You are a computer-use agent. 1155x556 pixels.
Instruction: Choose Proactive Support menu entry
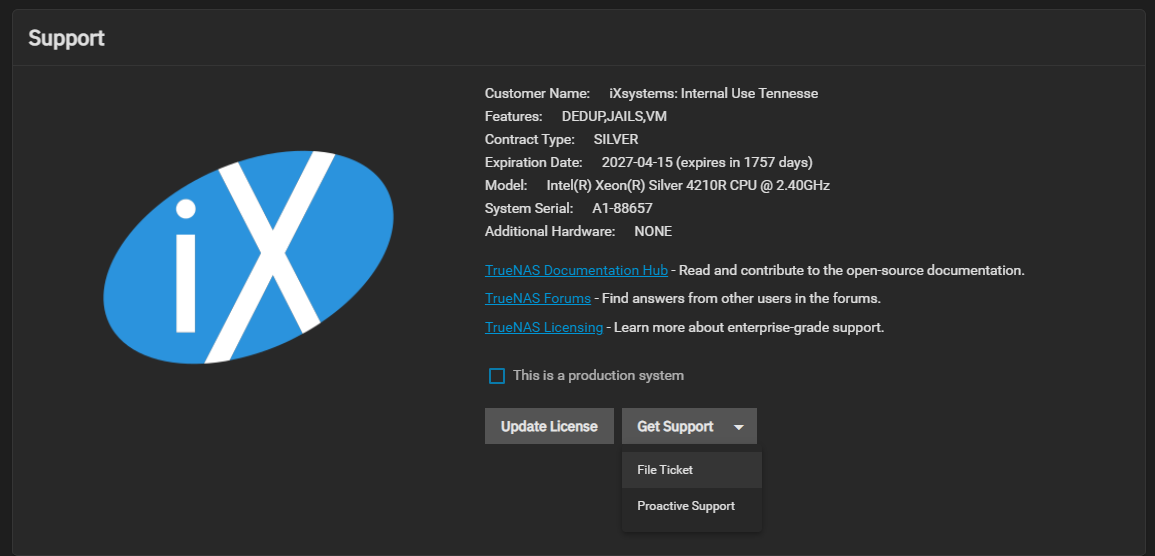coord(686,506)
